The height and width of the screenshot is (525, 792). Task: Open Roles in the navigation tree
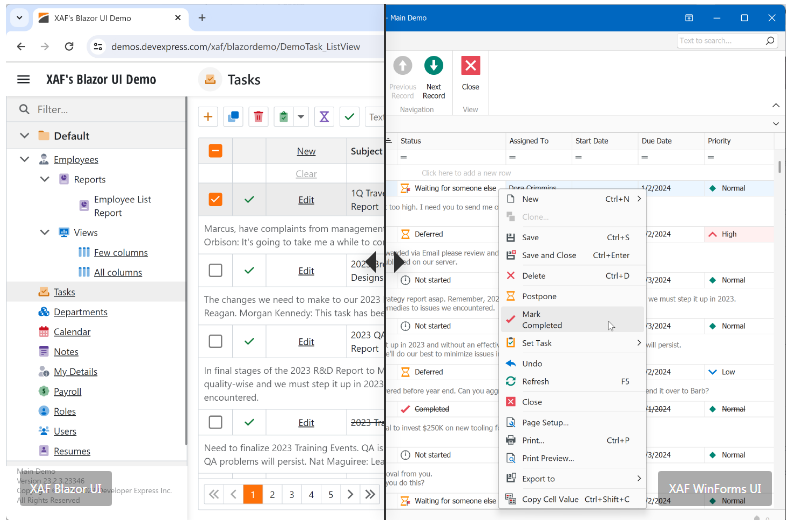65,411
